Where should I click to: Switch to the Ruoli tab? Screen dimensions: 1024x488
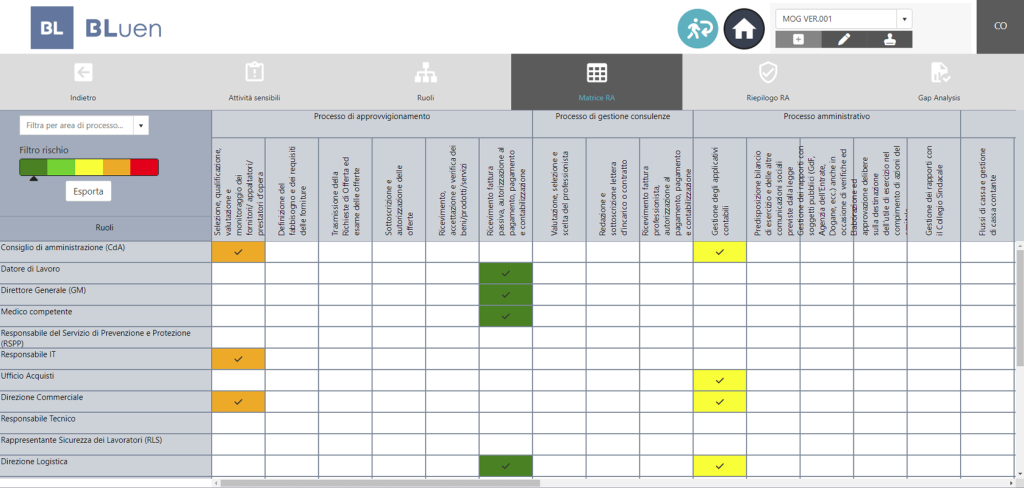425,82
